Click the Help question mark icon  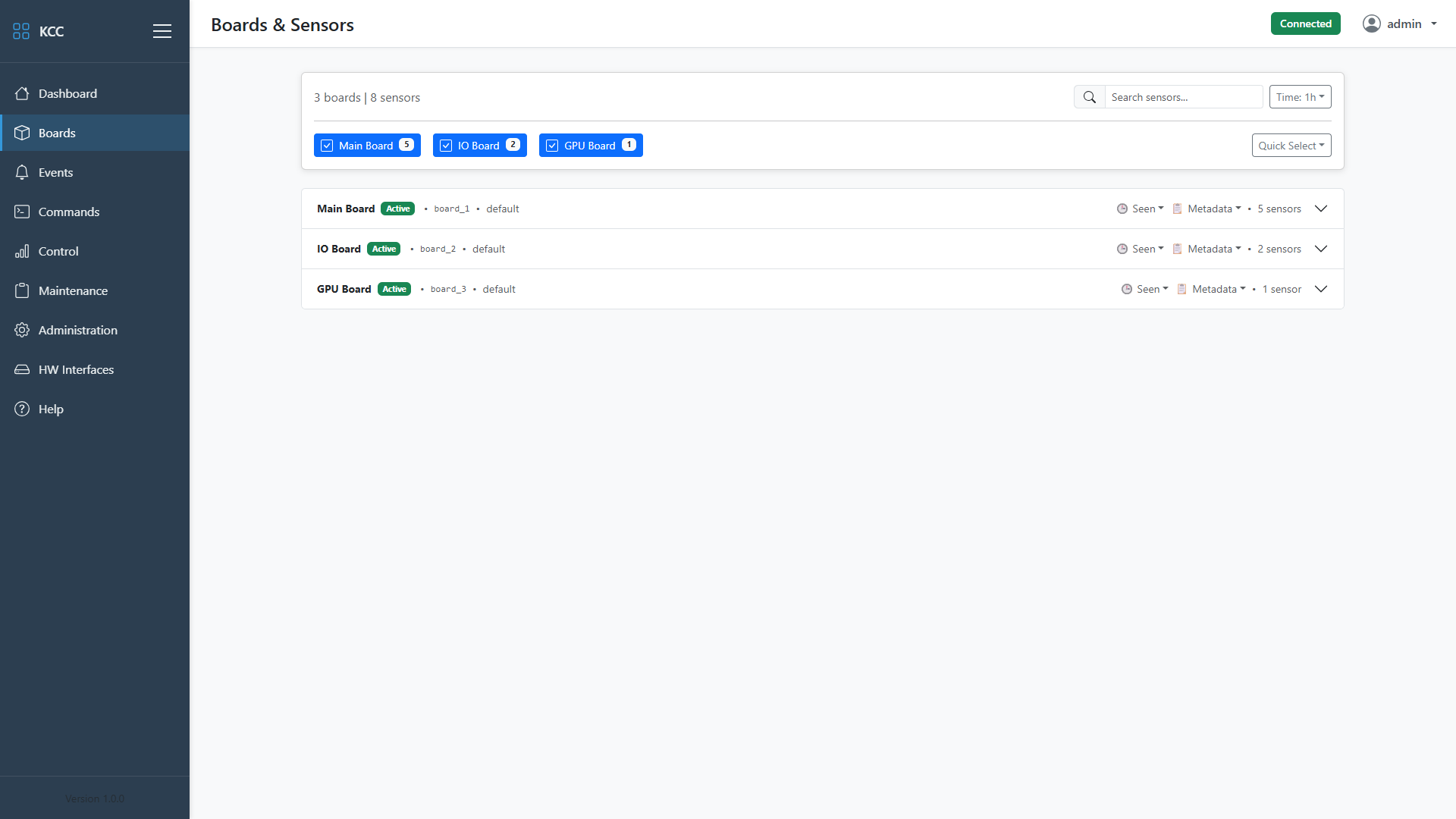[22, 409]
